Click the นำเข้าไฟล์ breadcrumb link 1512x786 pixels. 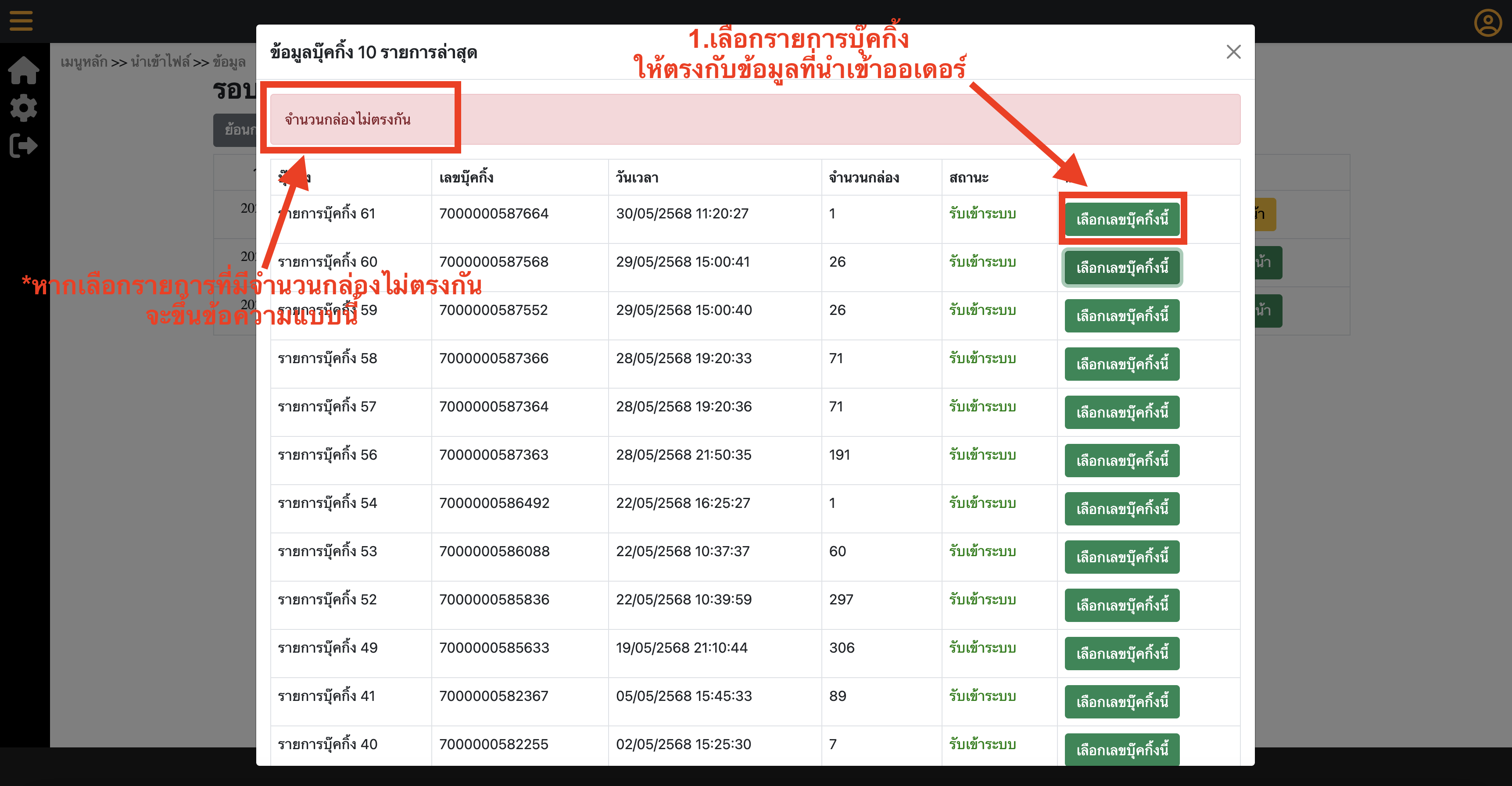tap(160, 62)
